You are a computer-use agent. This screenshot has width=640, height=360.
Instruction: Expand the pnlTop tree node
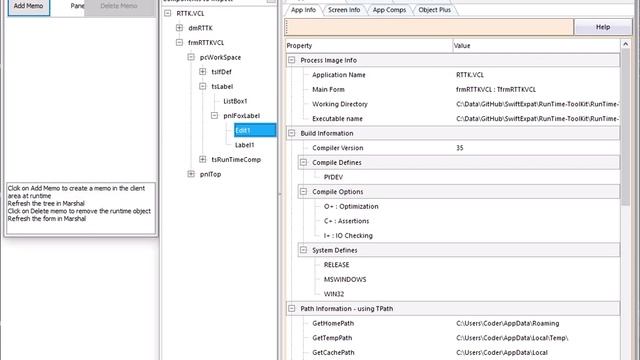click(x=191, y=174)
